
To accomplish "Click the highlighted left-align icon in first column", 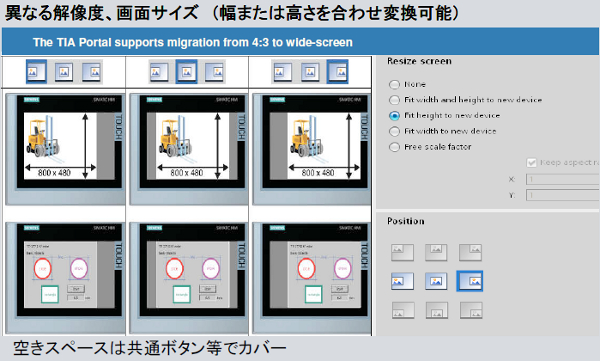I will 36,72.
